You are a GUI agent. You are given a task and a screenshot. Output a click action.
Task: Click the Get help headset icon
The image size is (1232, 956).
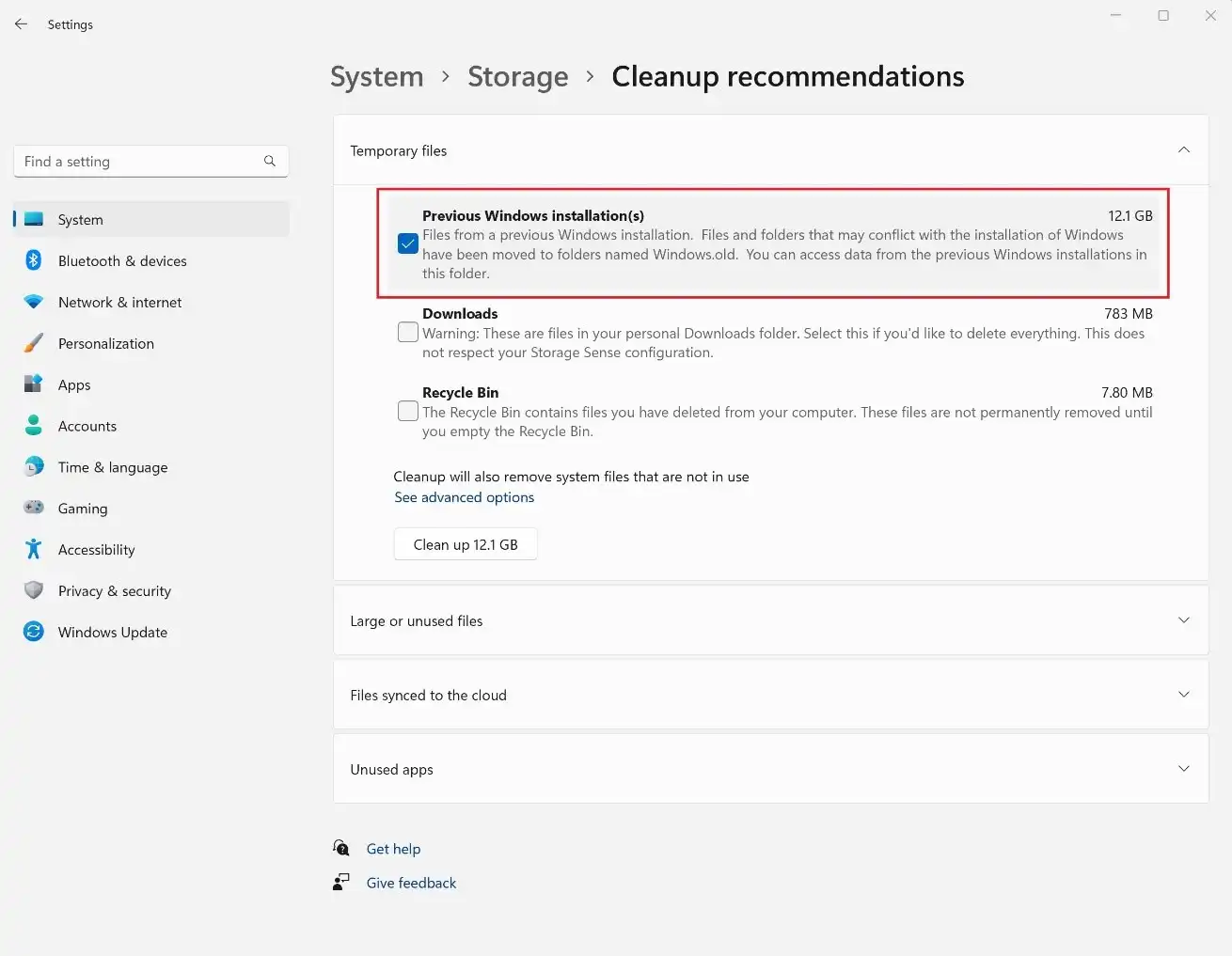[x=341, y=848]
